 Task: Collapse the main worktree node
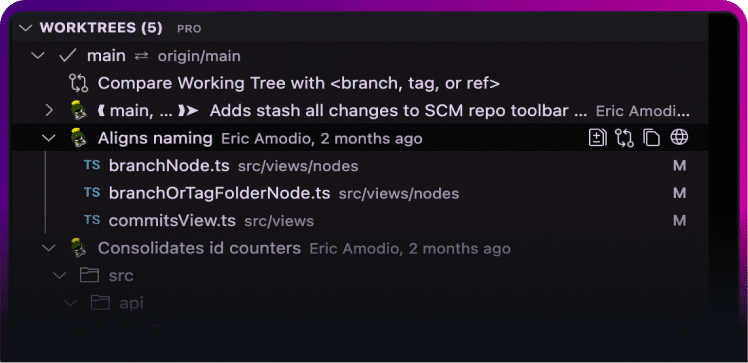(x=37, y=56)
